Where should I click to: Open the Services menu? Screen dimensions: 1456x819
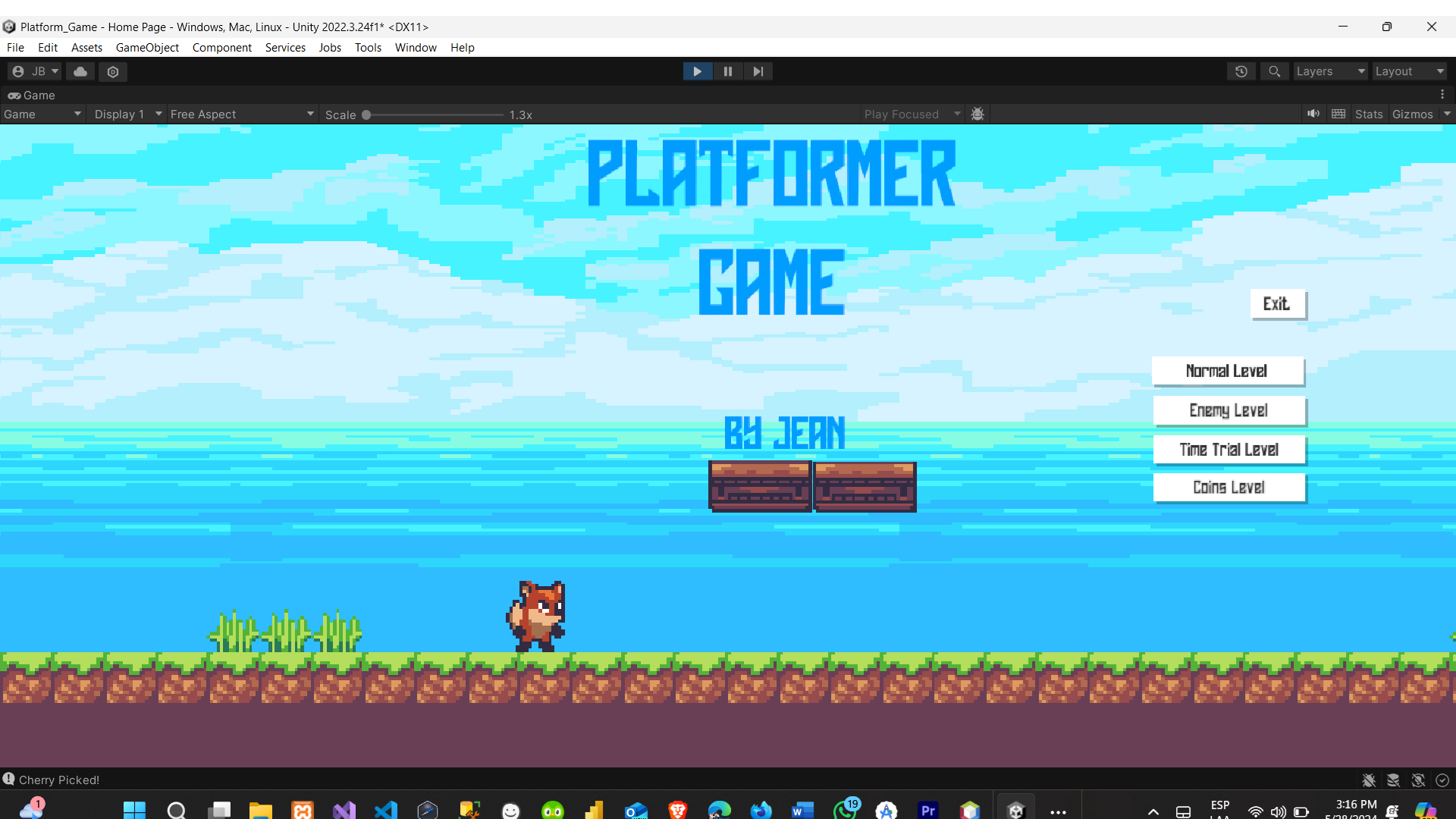coord(285,47)
